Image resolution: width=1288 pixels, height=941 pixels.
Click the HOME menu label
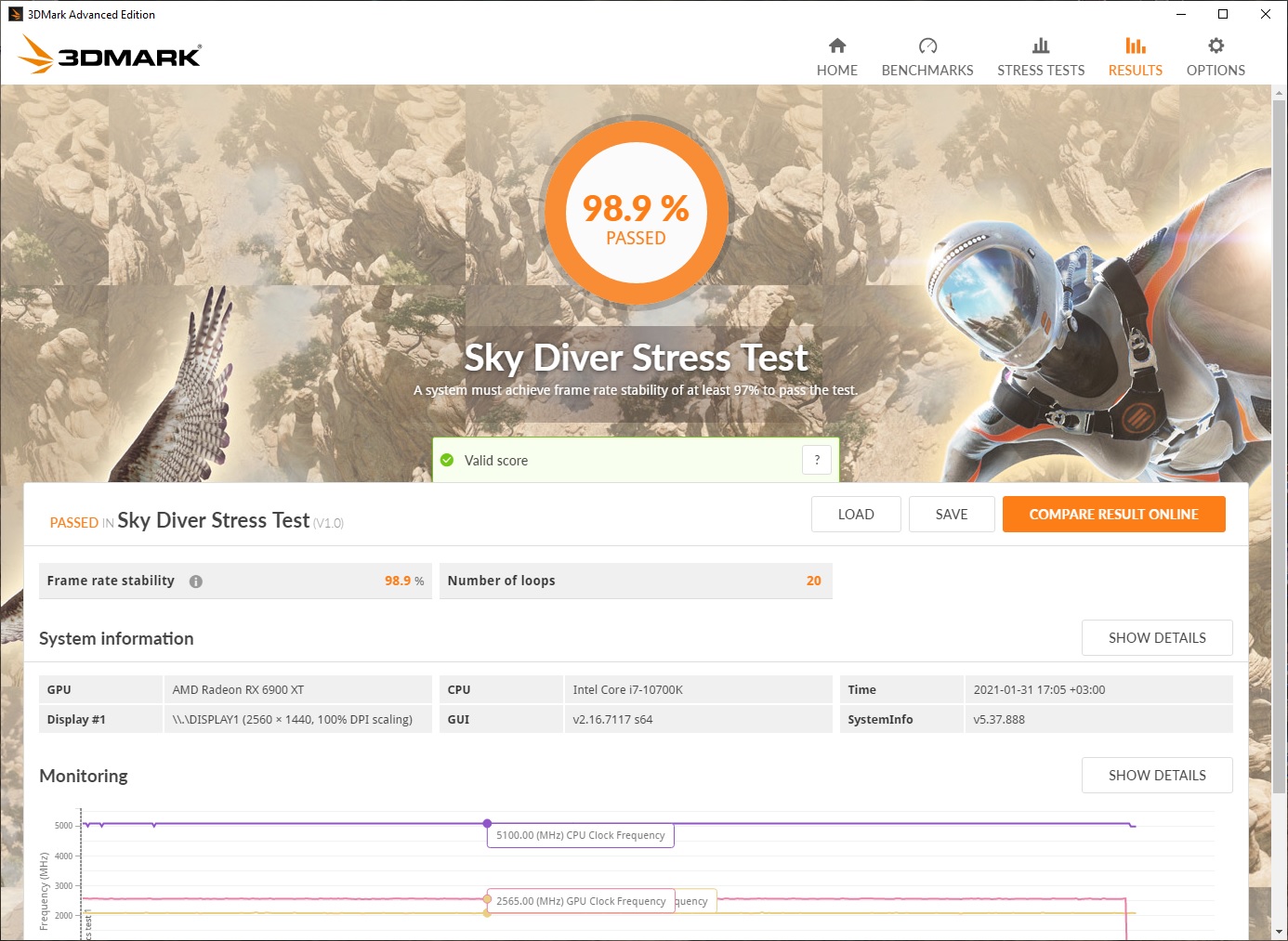tap(837, 71)
